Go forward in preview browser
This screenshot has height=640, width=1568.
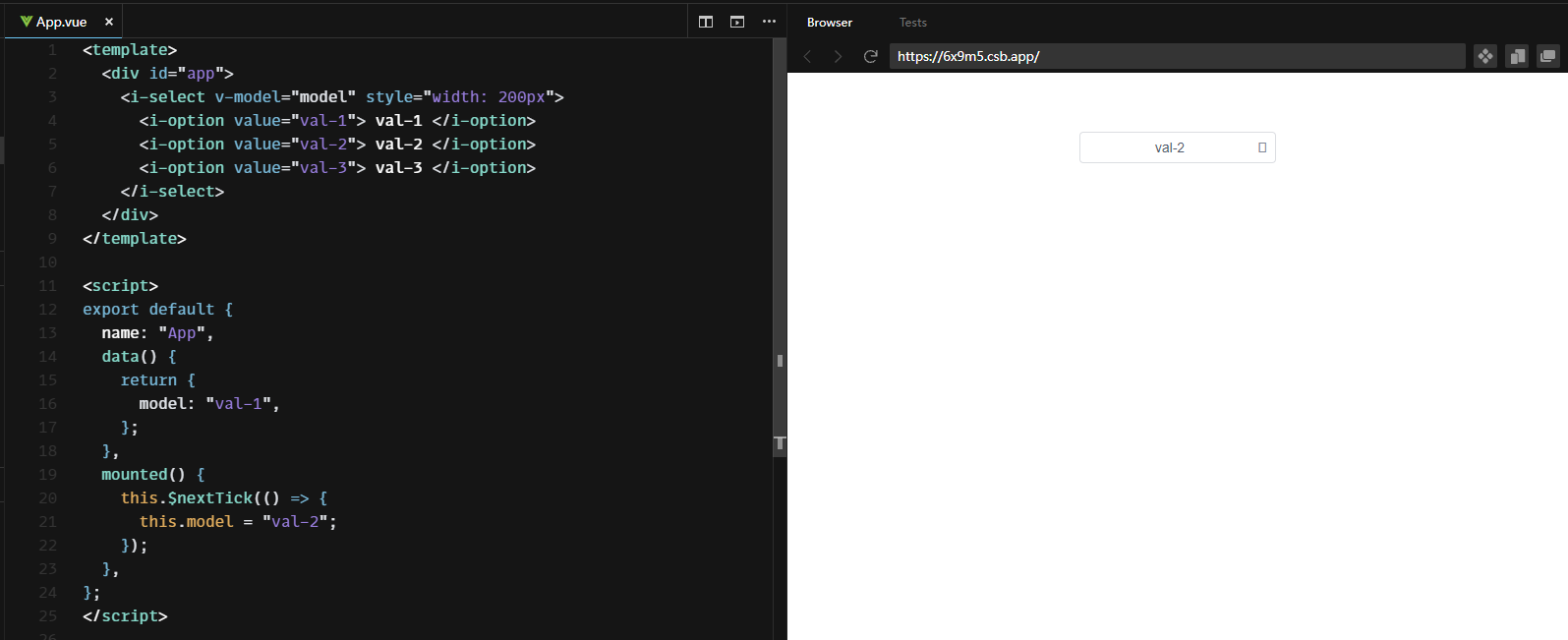pos(838,56)
